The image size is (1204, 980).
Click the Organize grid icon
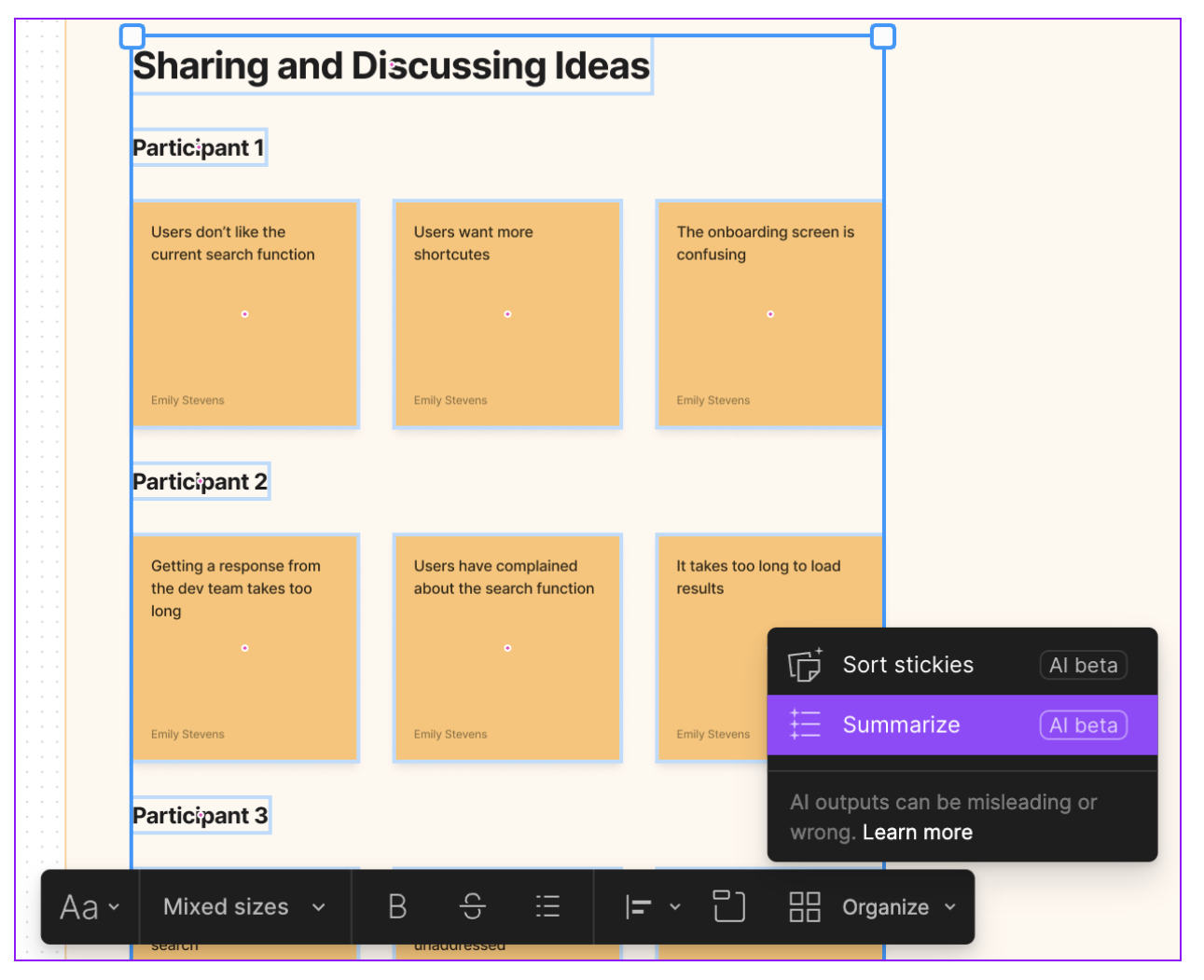(804, 906)
